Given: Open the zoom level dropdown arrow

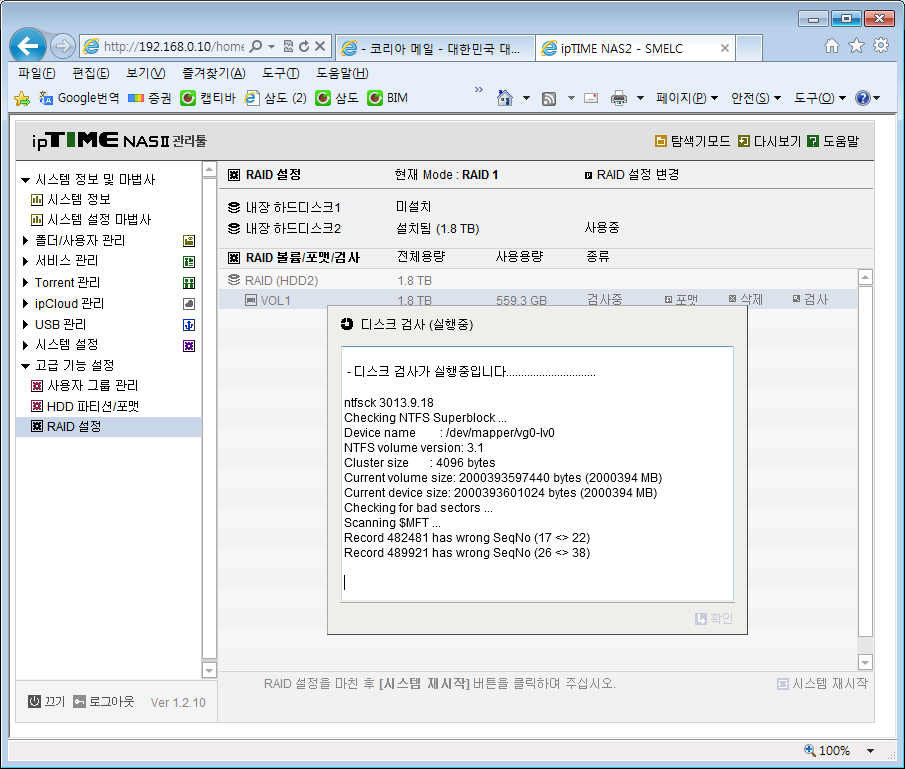Looking at the screenshot, I should (x=870, y=751).
